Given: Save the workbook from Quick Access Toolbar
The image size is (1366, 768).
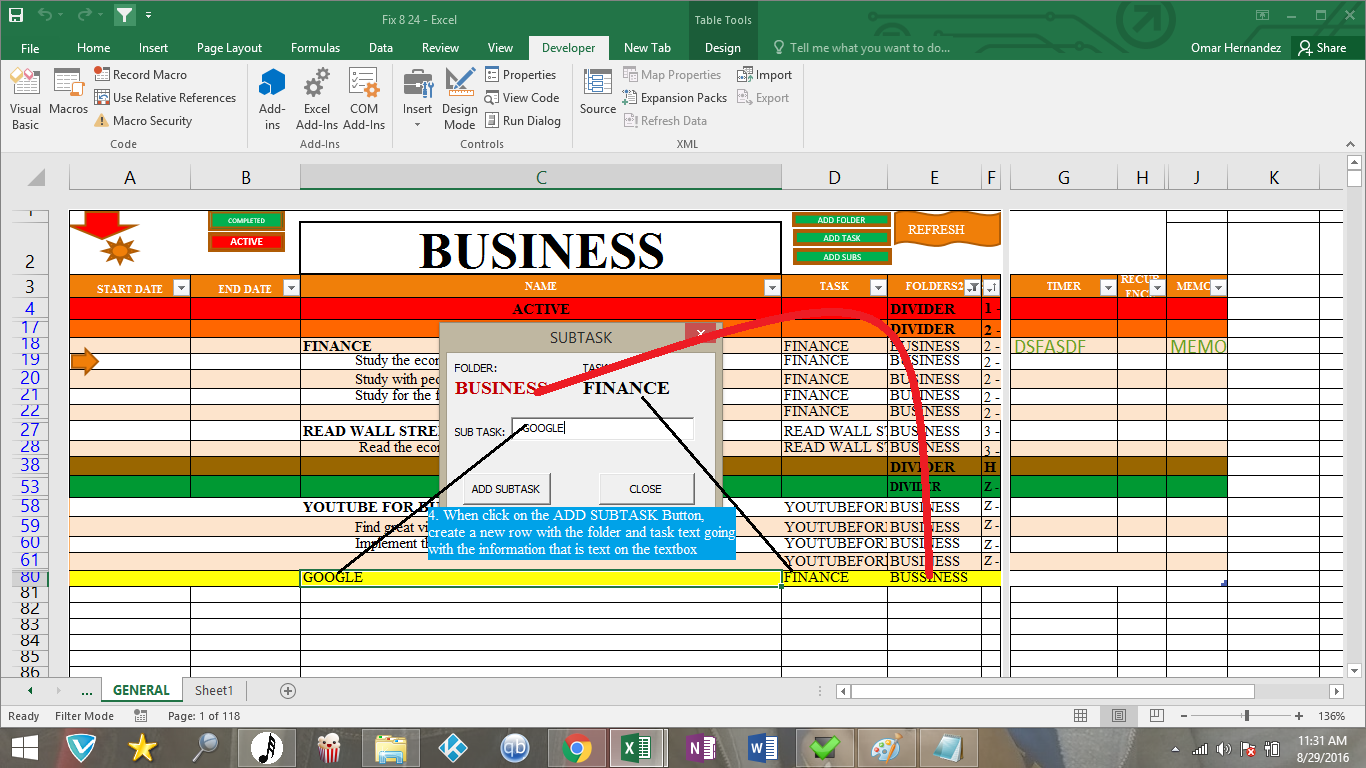Looking at the screenshot, I should 16,15.
